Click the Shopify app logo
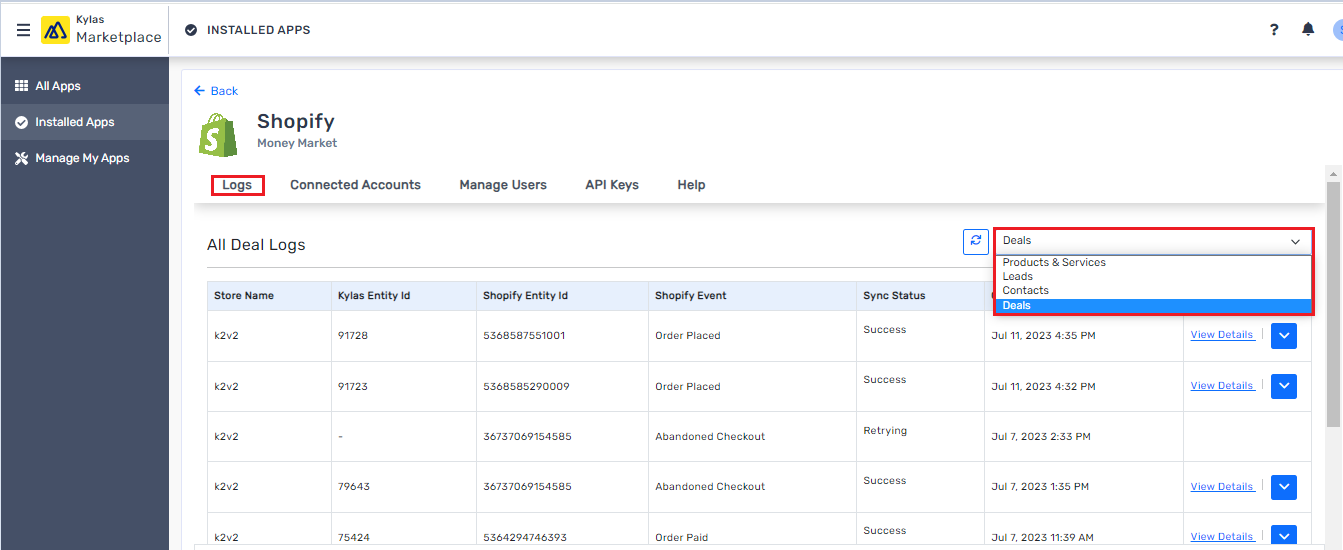Viewport: 1343px width, 550px height. pyautogui.click(x=219, y=135)
